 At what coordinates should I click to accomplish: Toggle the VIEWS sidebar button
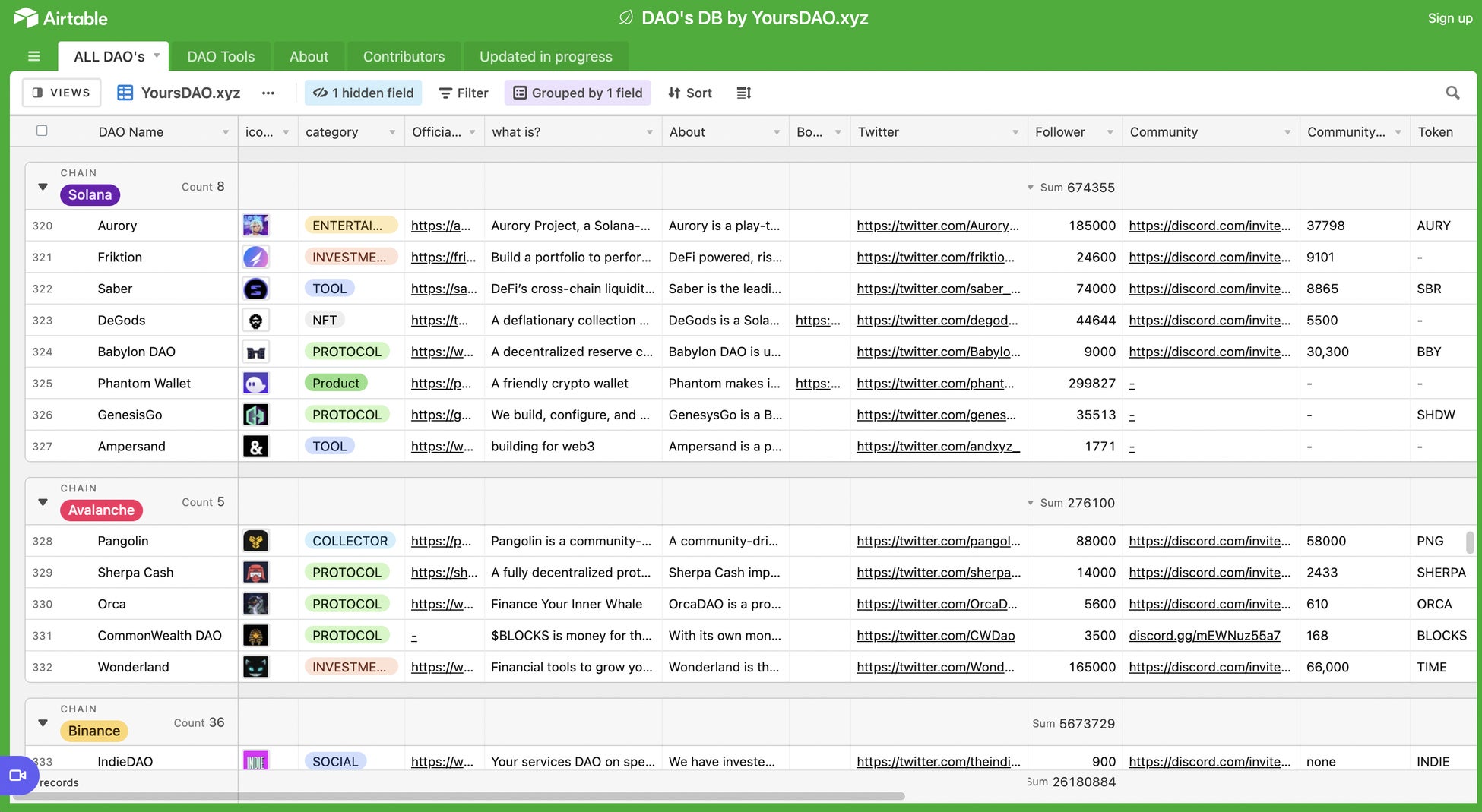62,93
